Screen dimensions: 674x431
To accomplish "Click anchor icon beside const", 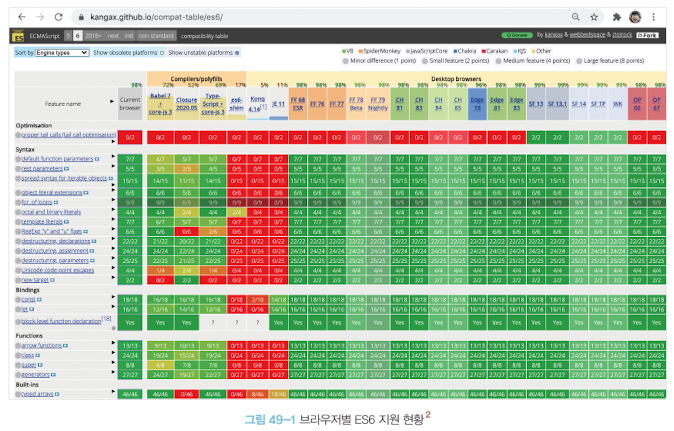I will click(39, 300).
